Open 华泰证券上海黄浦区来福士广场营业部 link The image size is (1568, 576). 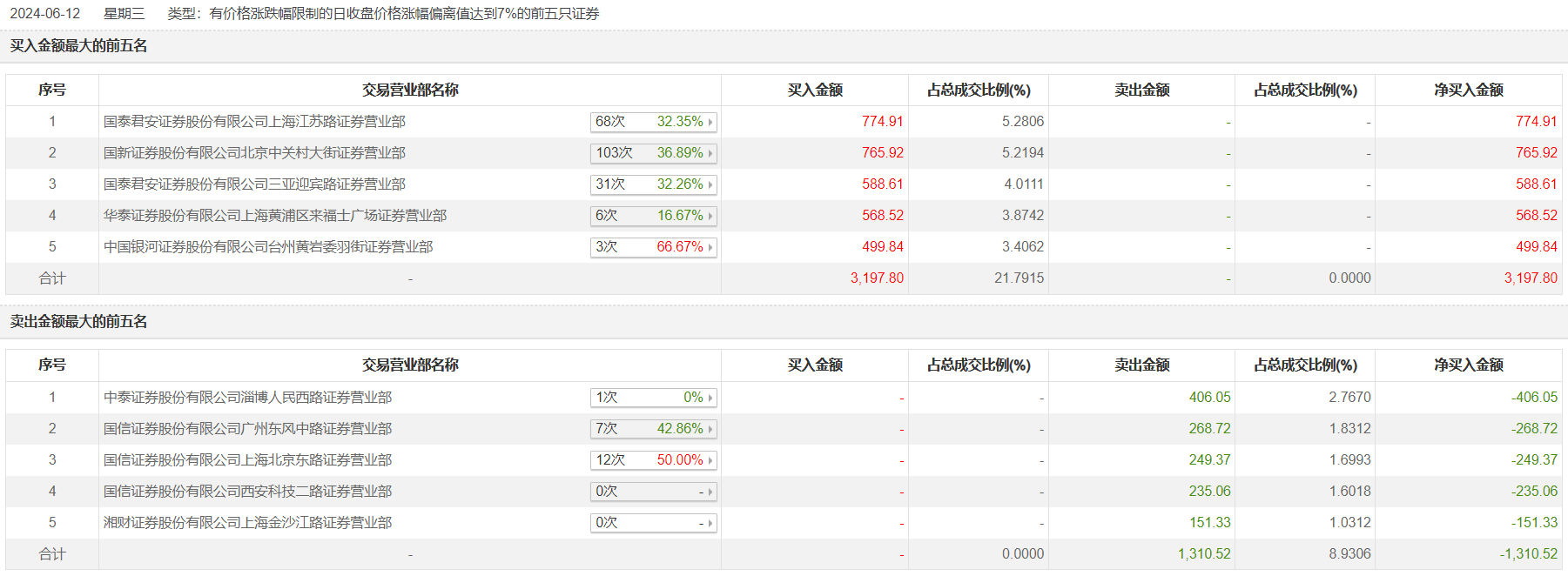click(275, 216)
